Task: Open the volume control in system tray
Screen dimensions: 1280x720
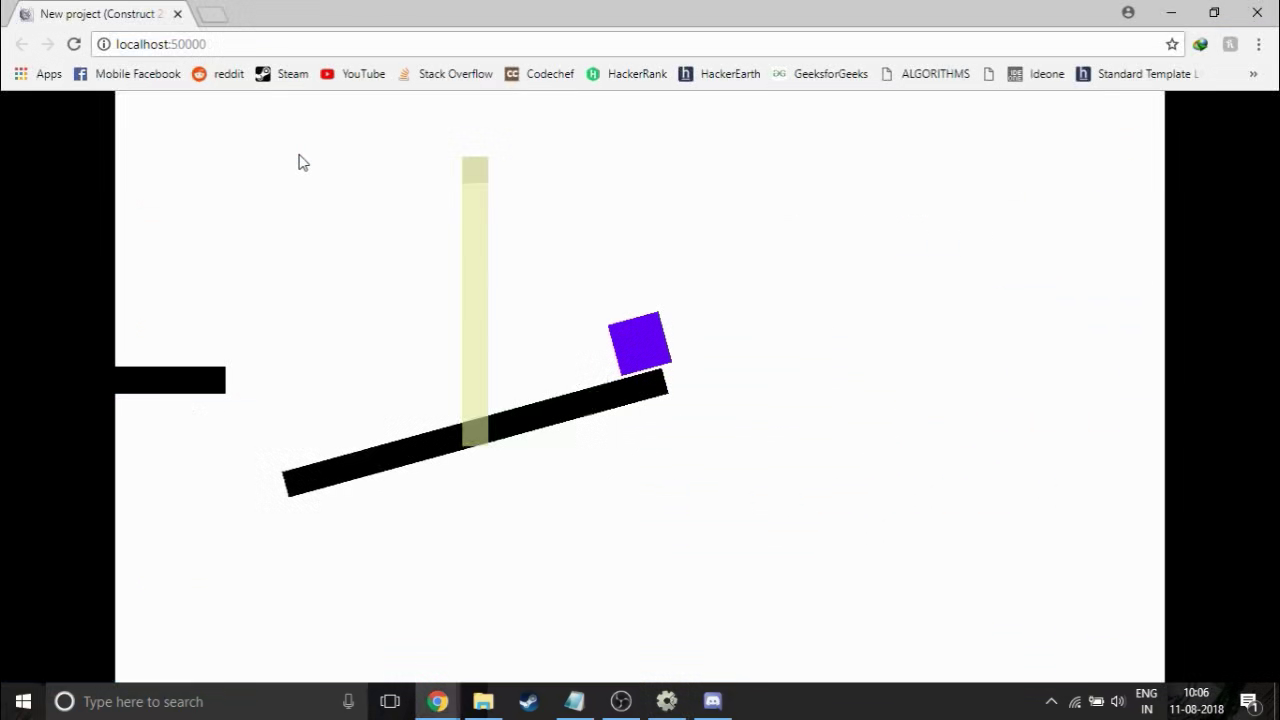Action: pos(1117,702)
